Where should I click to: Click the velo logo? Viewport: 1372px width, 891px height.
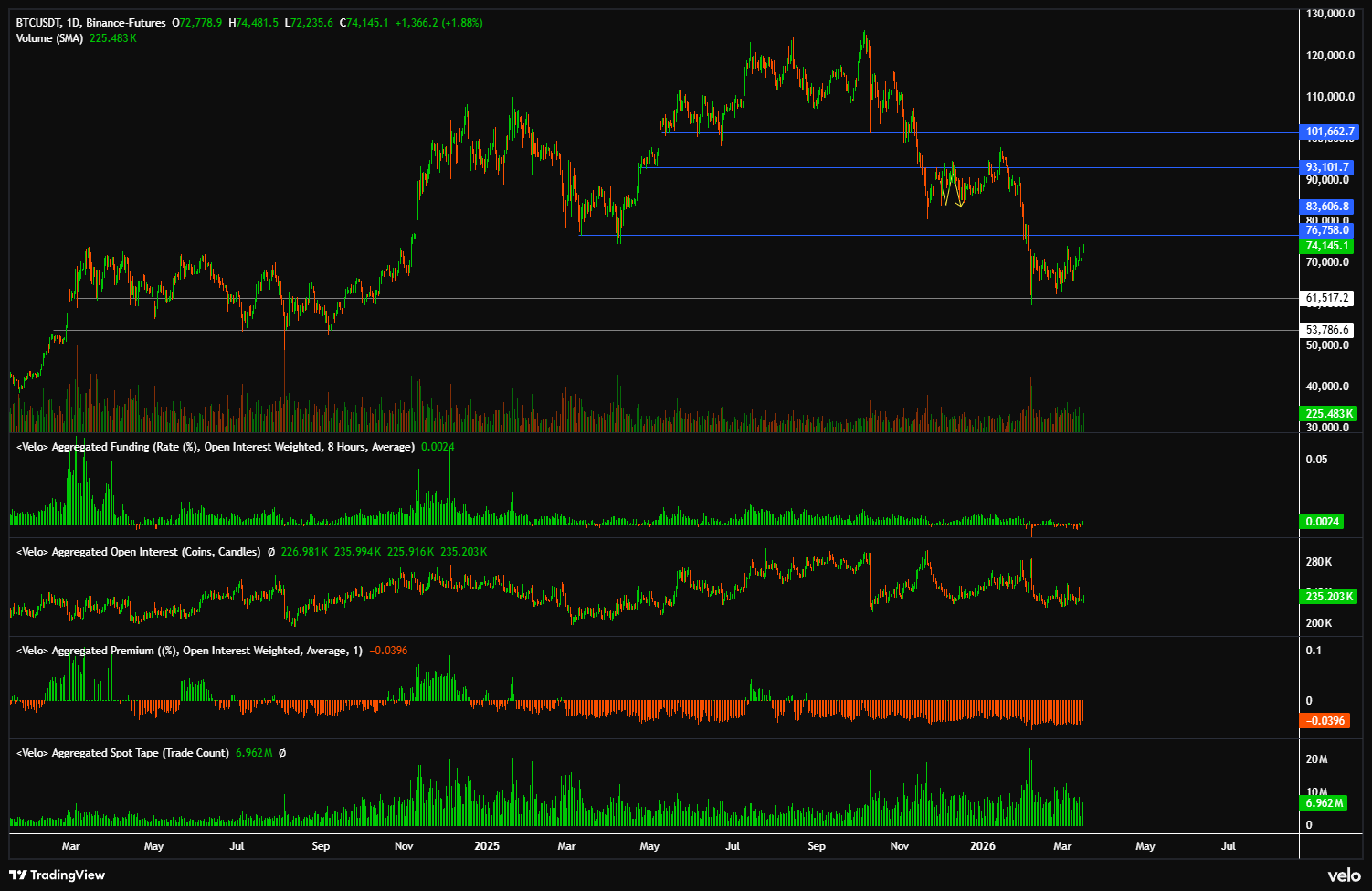[x=1344, y=875]
